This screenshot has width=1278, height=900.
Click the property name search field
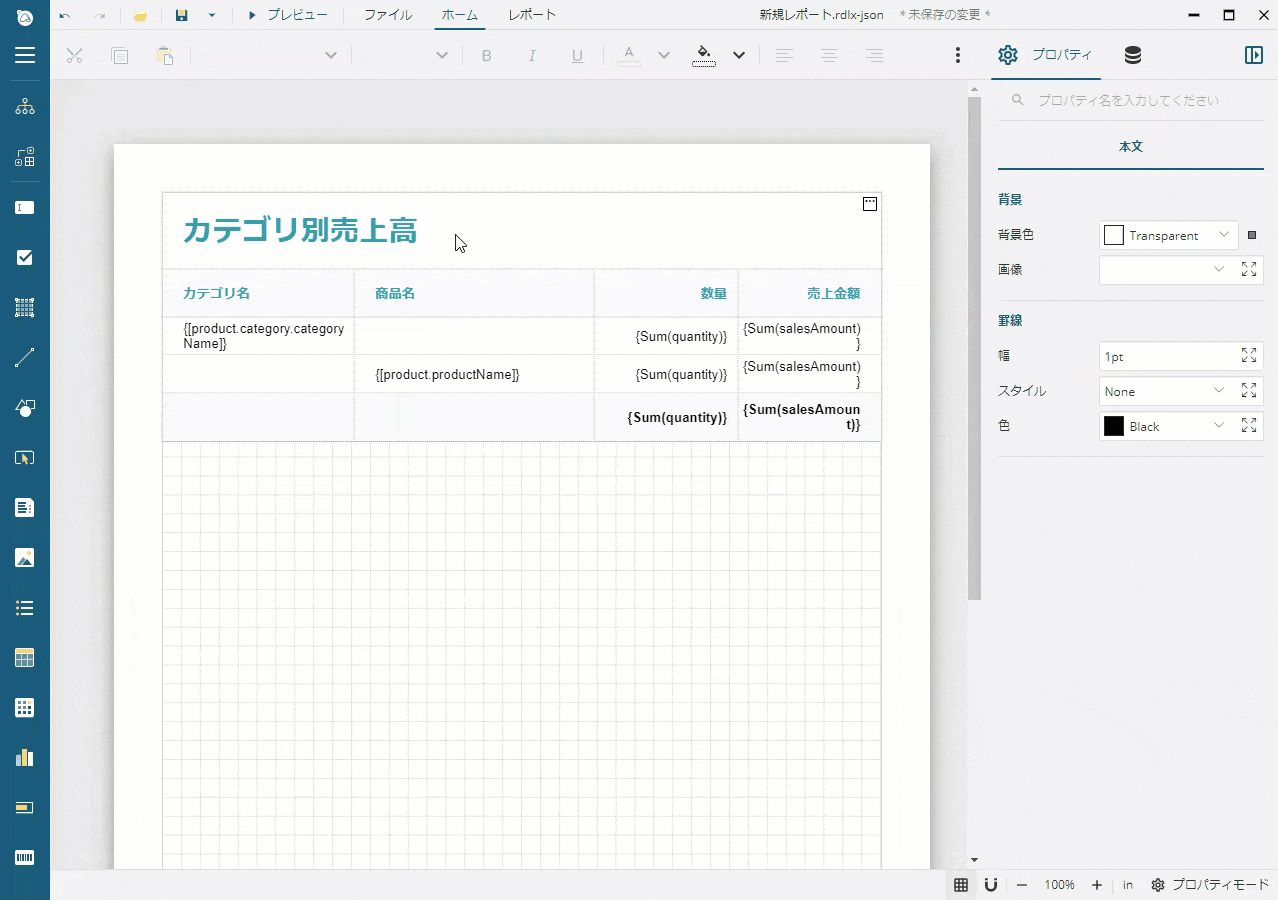(x=1130, y=100)
